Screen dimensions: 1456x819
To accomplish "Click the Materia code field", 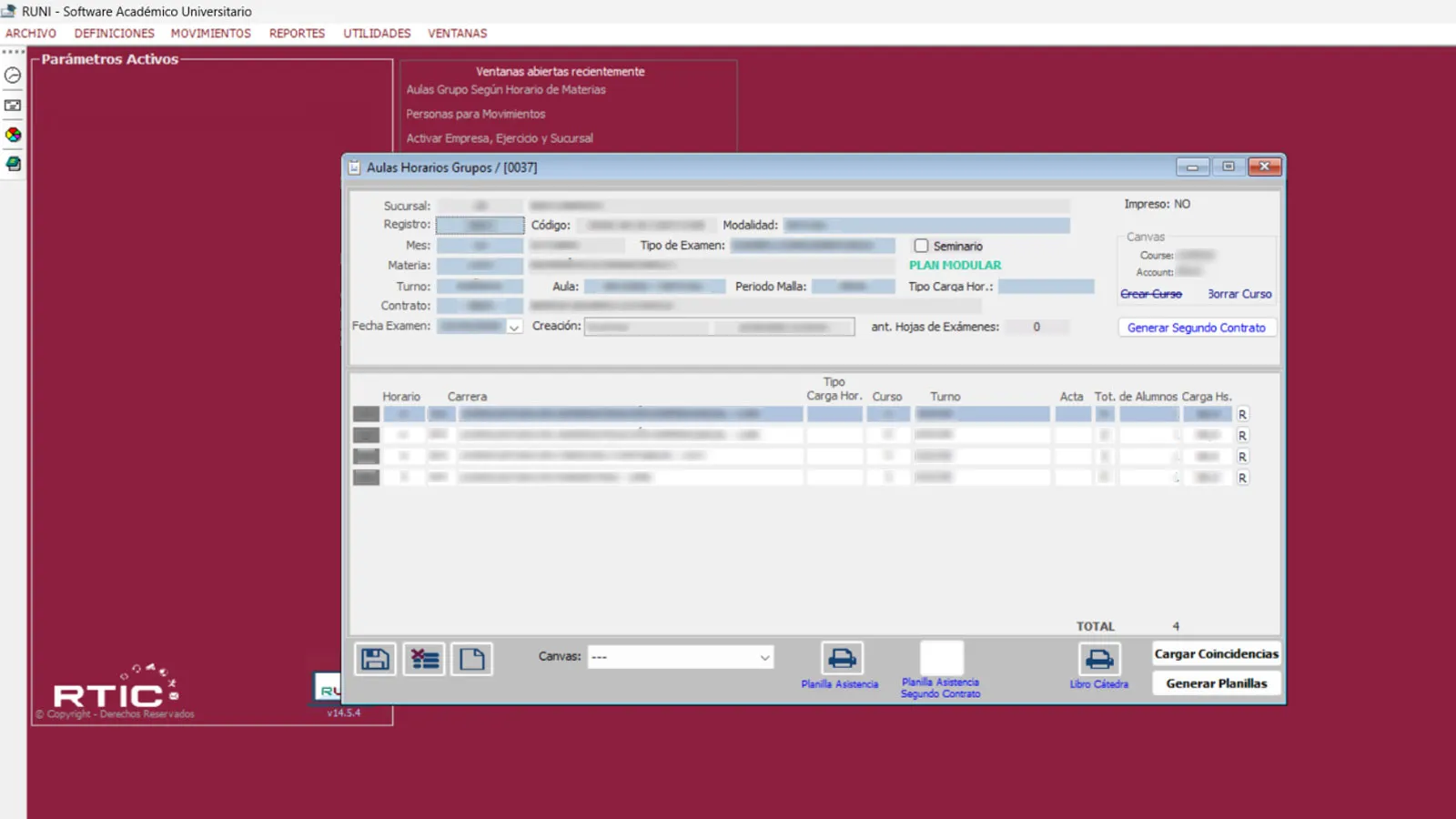I will (x=480, y=266).
